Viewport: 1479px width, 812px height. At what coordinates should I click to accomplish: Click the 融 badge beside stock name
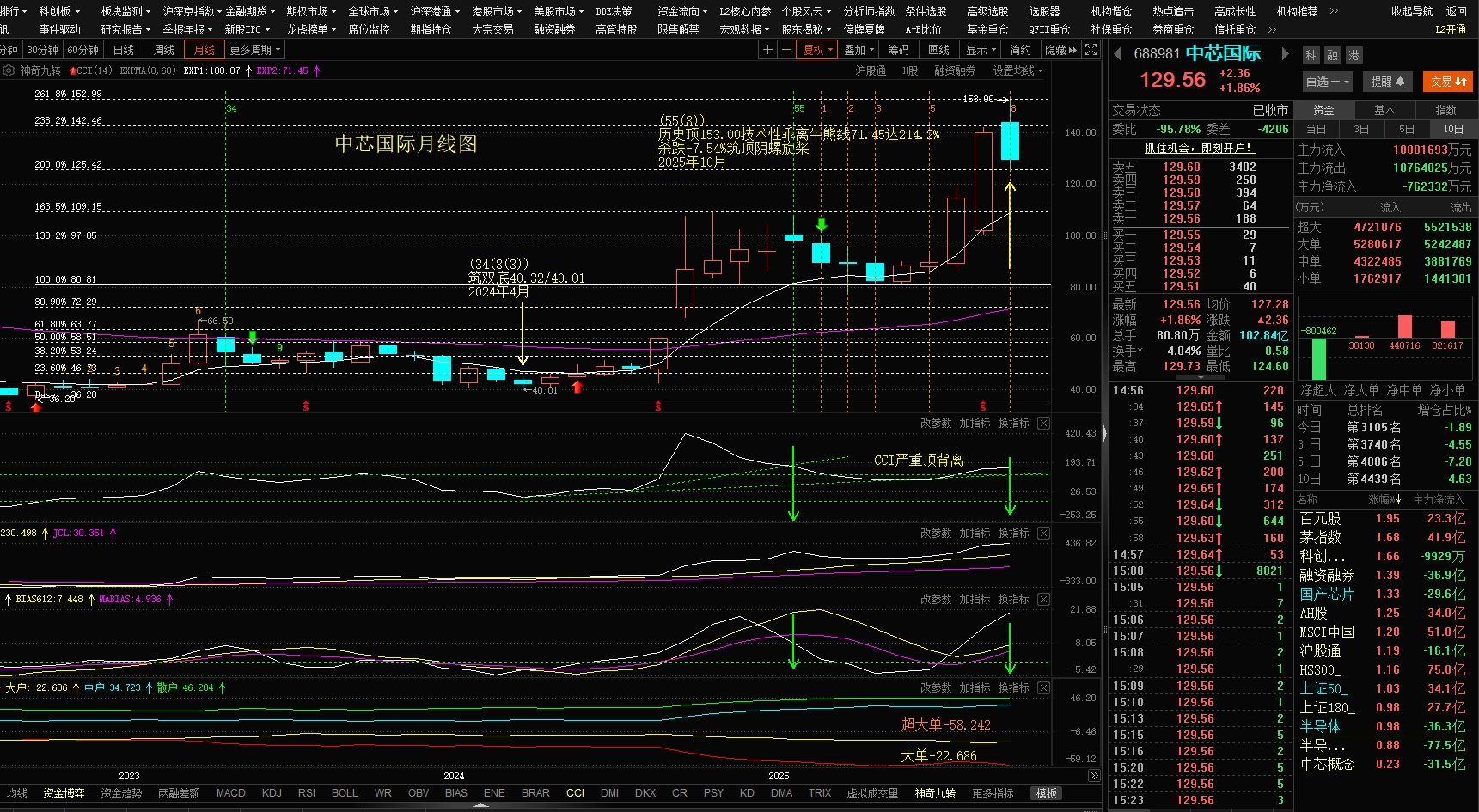click(1332, 55)
